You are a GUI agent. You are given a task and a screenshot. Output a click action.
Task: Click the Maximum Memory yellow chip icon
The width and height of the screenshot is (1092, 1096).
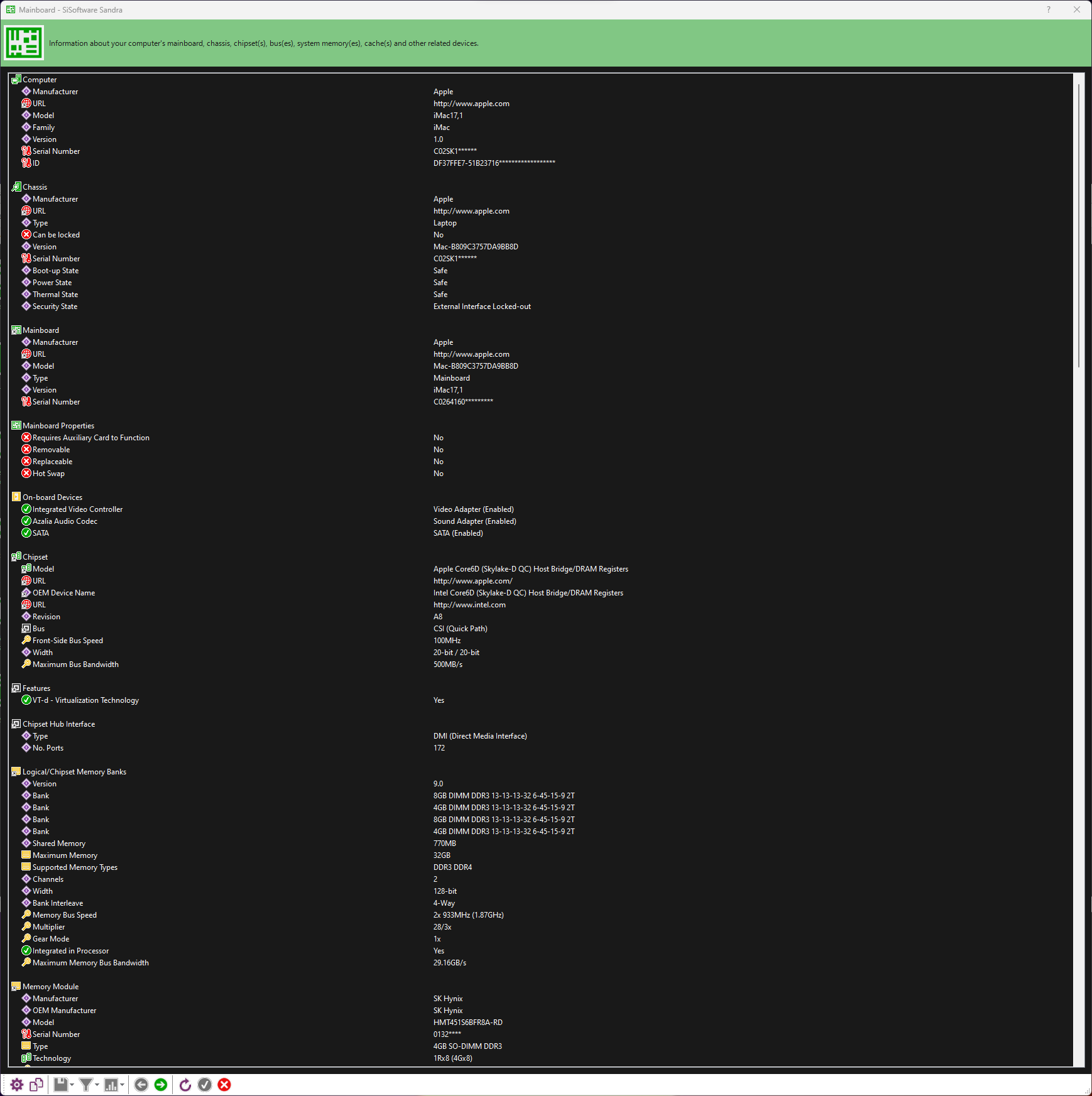(x=26, y=855)
